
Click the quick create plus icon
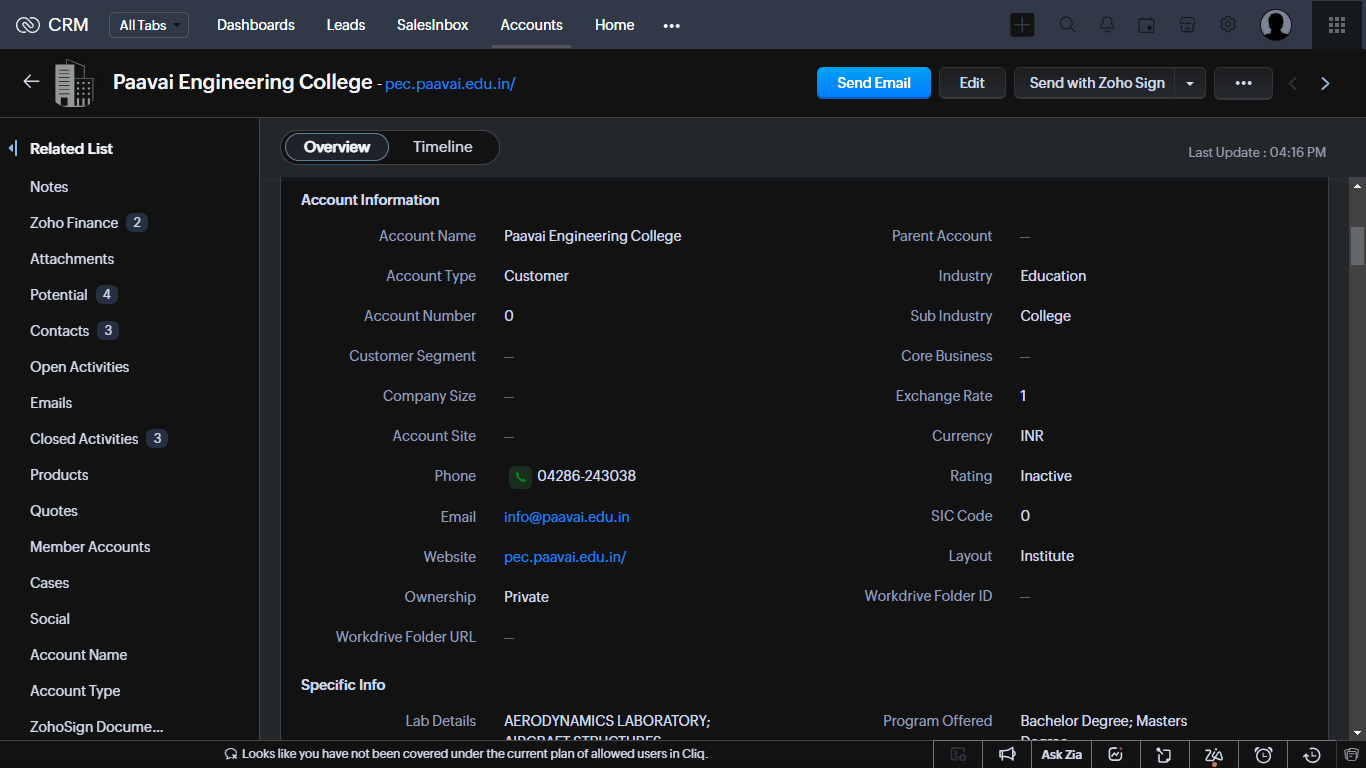point(1022,25)
